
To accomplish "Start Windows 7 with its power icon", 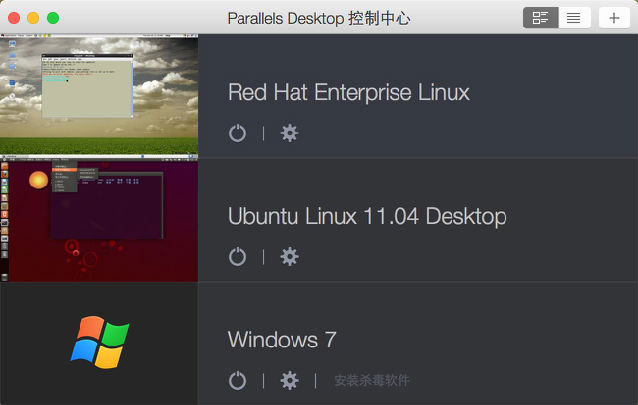I will pyautogui.click(x=237, y=381).
